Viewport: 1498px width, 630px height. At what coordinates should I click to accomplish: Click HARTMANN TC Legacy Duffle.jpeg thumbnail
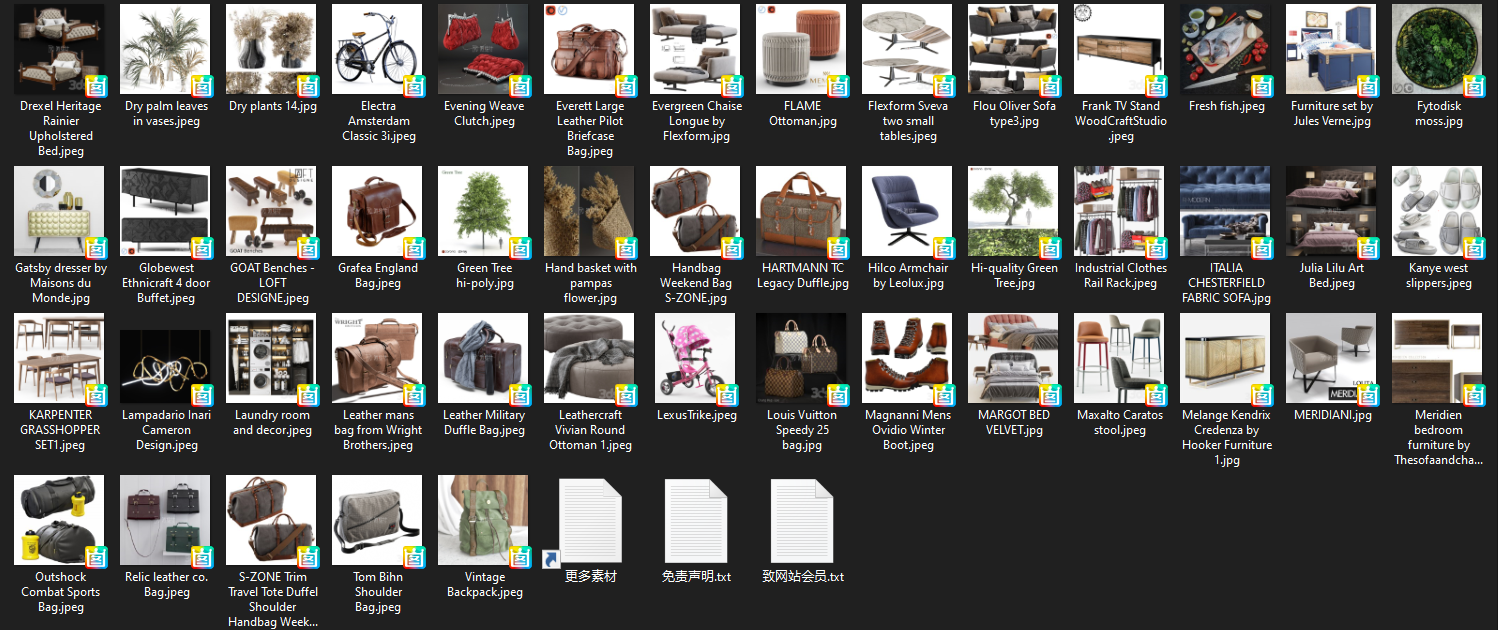[802, 211]
